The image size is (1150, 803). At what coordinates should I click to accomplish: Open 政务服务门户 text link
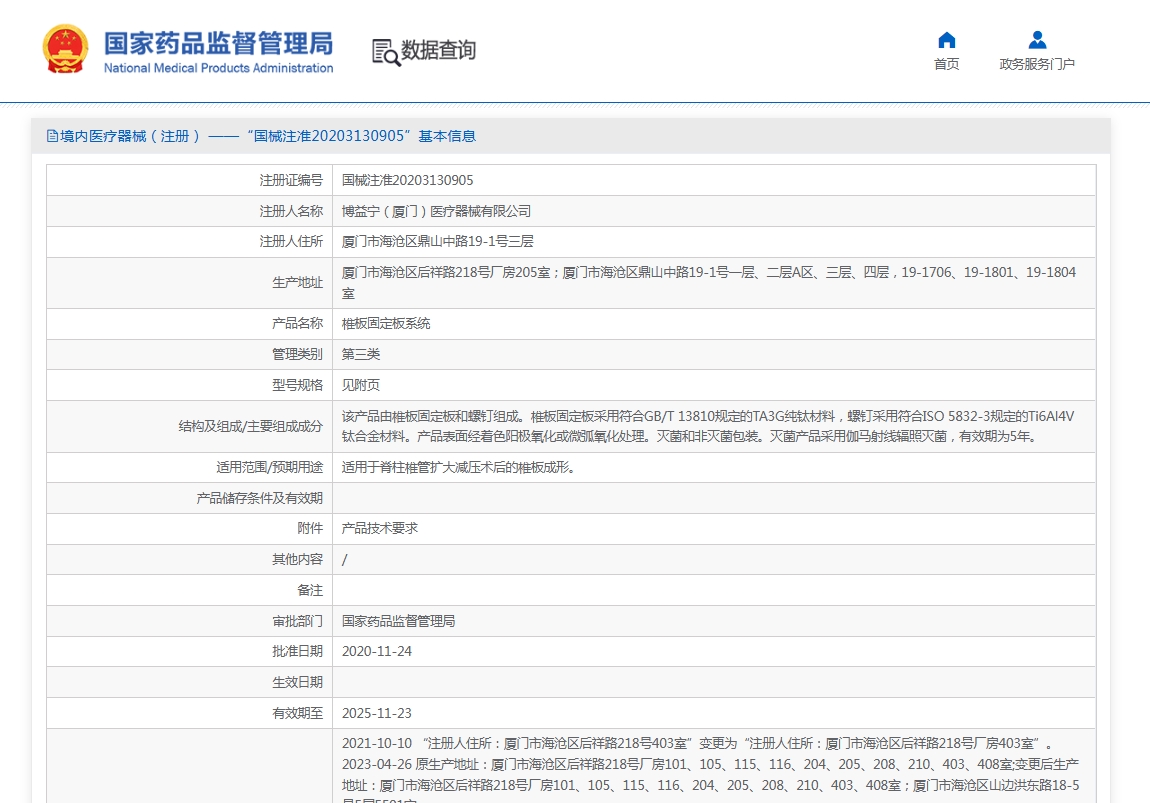pos(1037,65)
